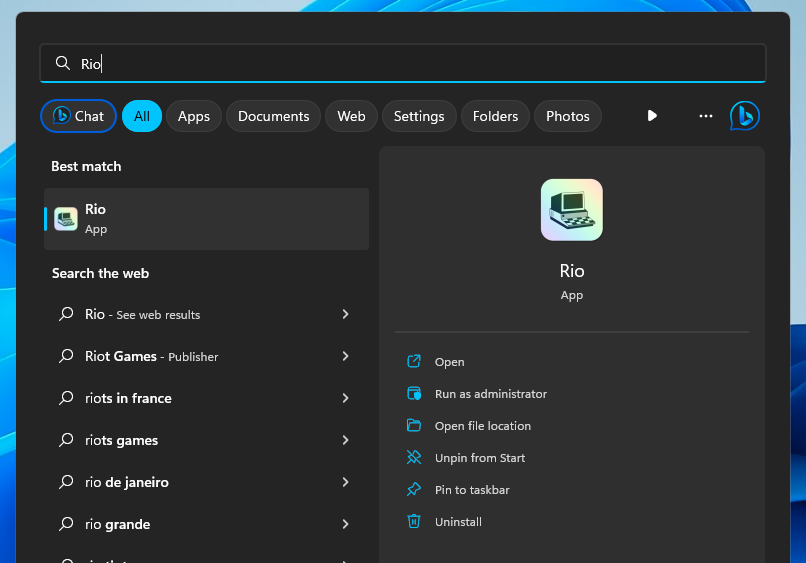Expand the riots in france chevron
The image size is (806, 563).
coord(345,398)
